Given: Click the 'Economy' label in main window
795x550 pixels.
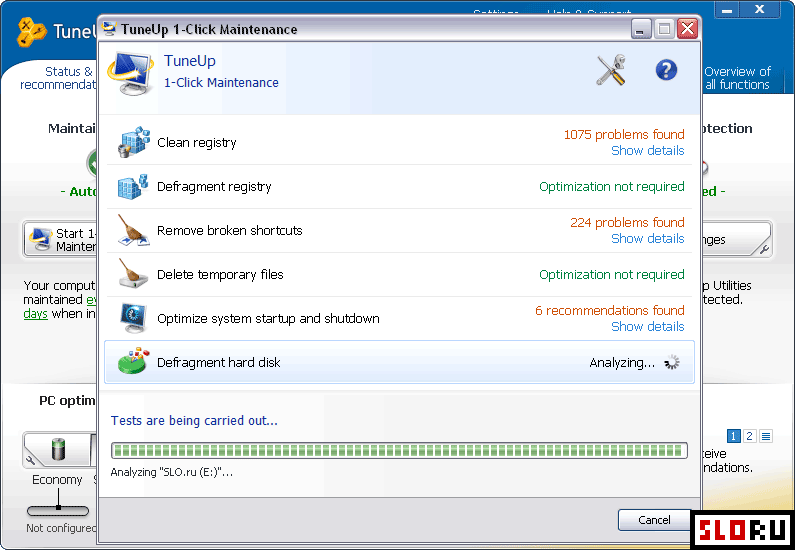Looking at the screenshot, I should (57, 480).
